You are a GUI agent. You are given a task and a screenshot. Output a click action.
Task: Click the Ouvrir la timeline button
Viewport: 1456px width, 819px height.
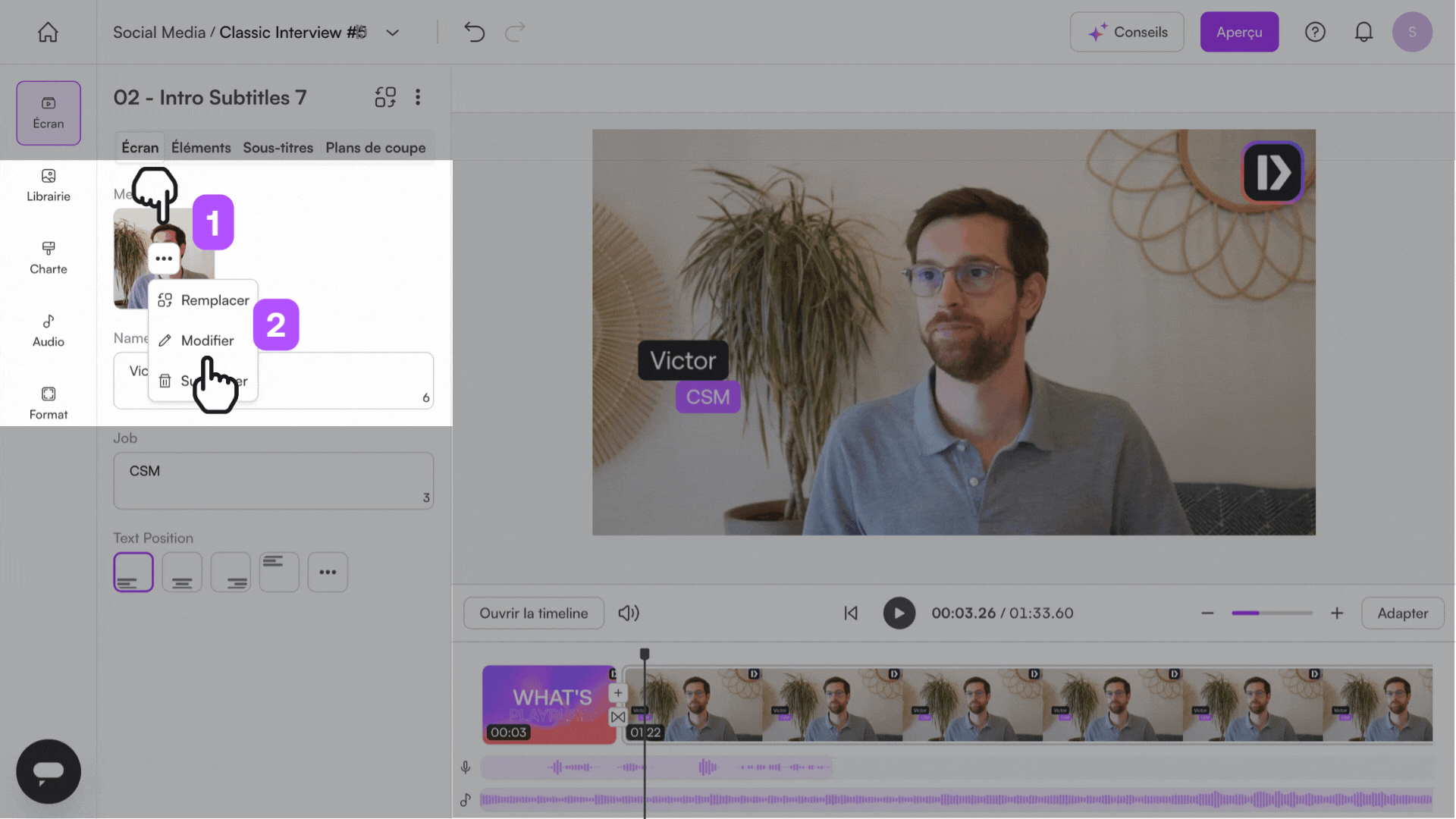tap(533, 613)
